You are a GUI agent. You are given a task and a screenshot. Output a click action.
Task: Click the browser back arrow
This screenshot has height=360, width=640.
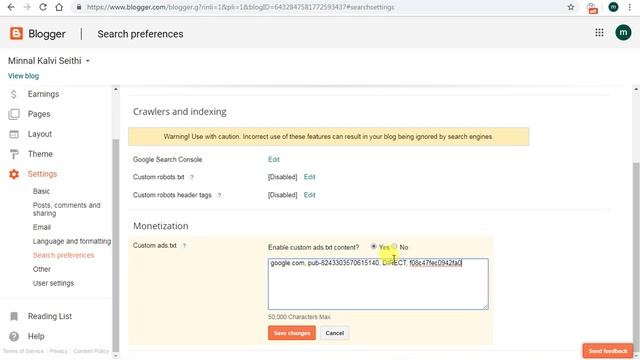(x=11, y=7)
